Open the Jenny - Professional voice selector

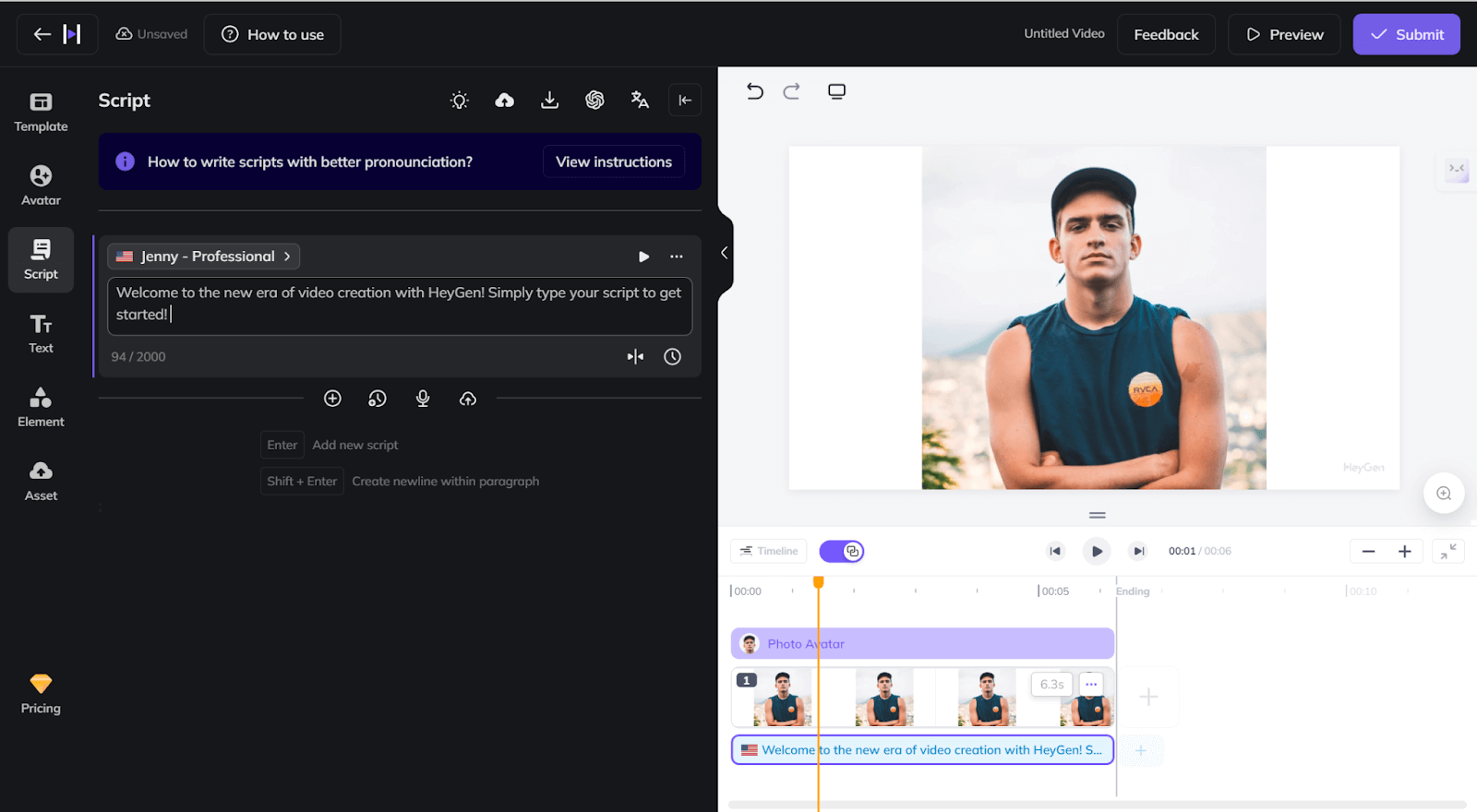click(204, 257)
